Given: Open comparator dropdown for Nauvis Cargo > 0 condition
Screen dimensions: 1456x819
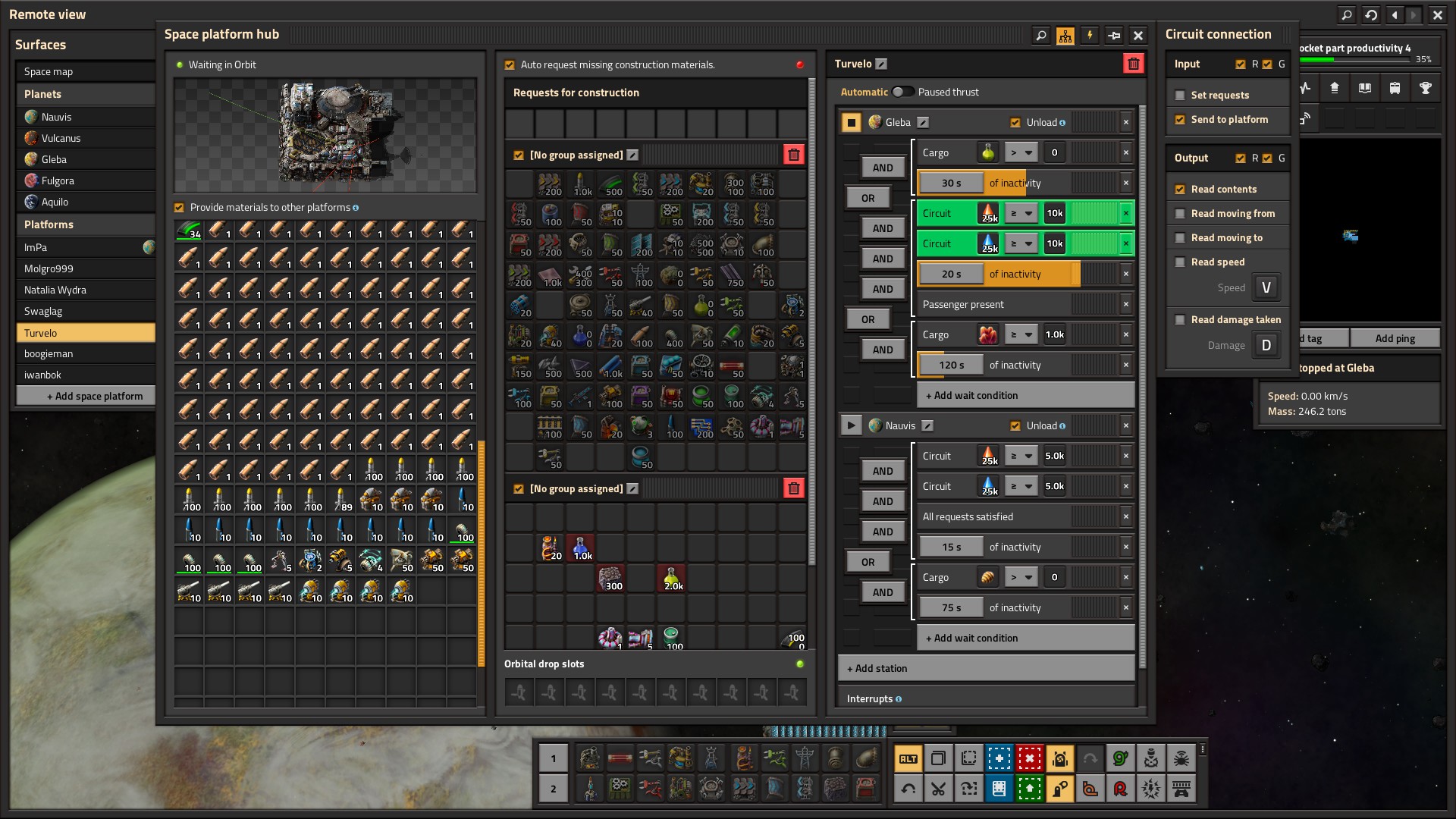Looking at the screenshot, I should click(1021, 577).
